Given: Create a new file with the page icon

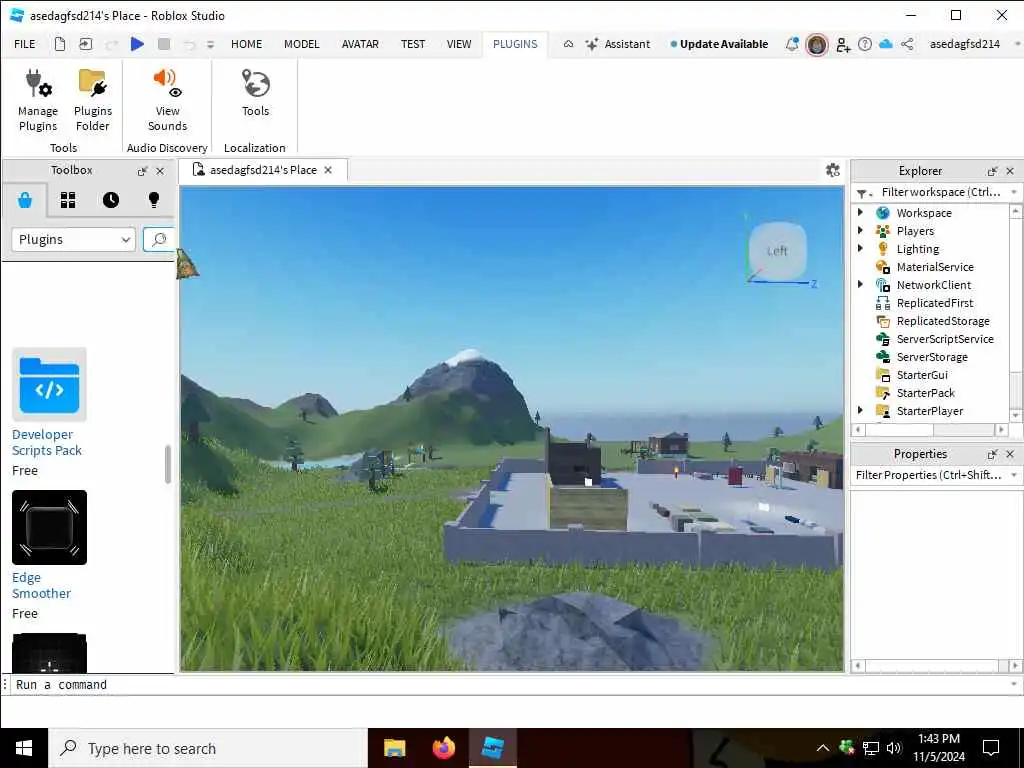Looking at the screenshot, I should 59,44.
